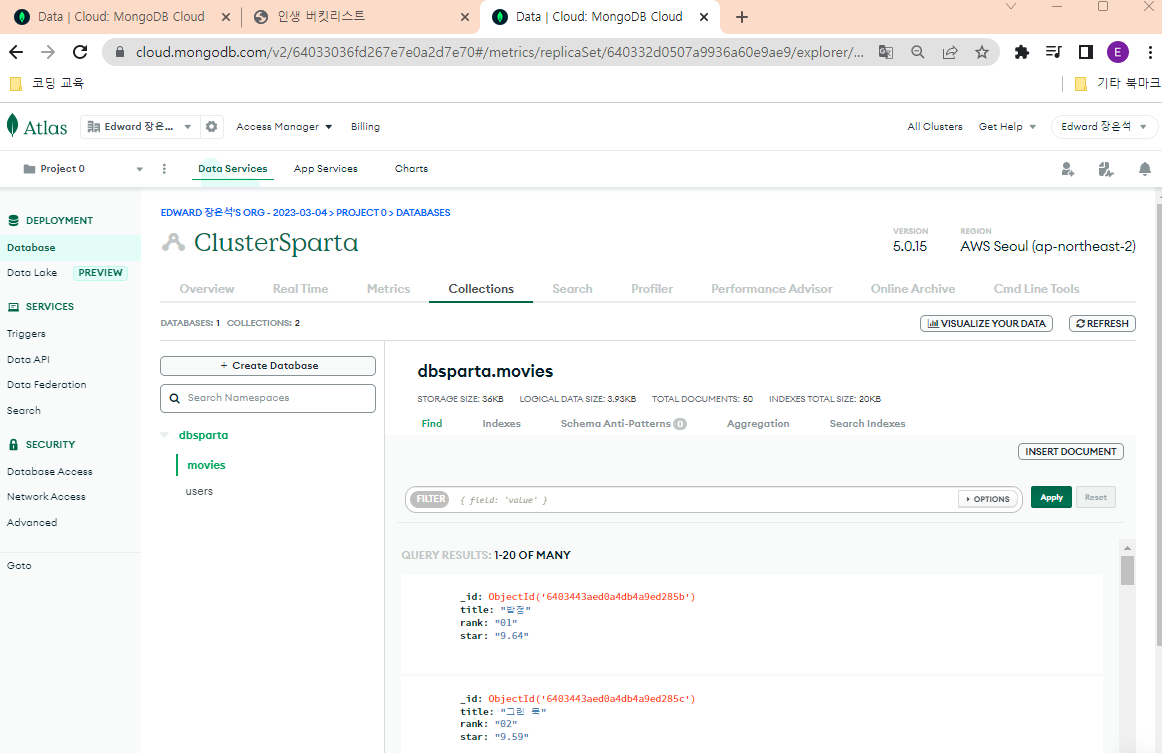The height and width of the screenshot is (753, 1162).
Task: Open the Metrics cluster tab
Action: coord(388,289)
